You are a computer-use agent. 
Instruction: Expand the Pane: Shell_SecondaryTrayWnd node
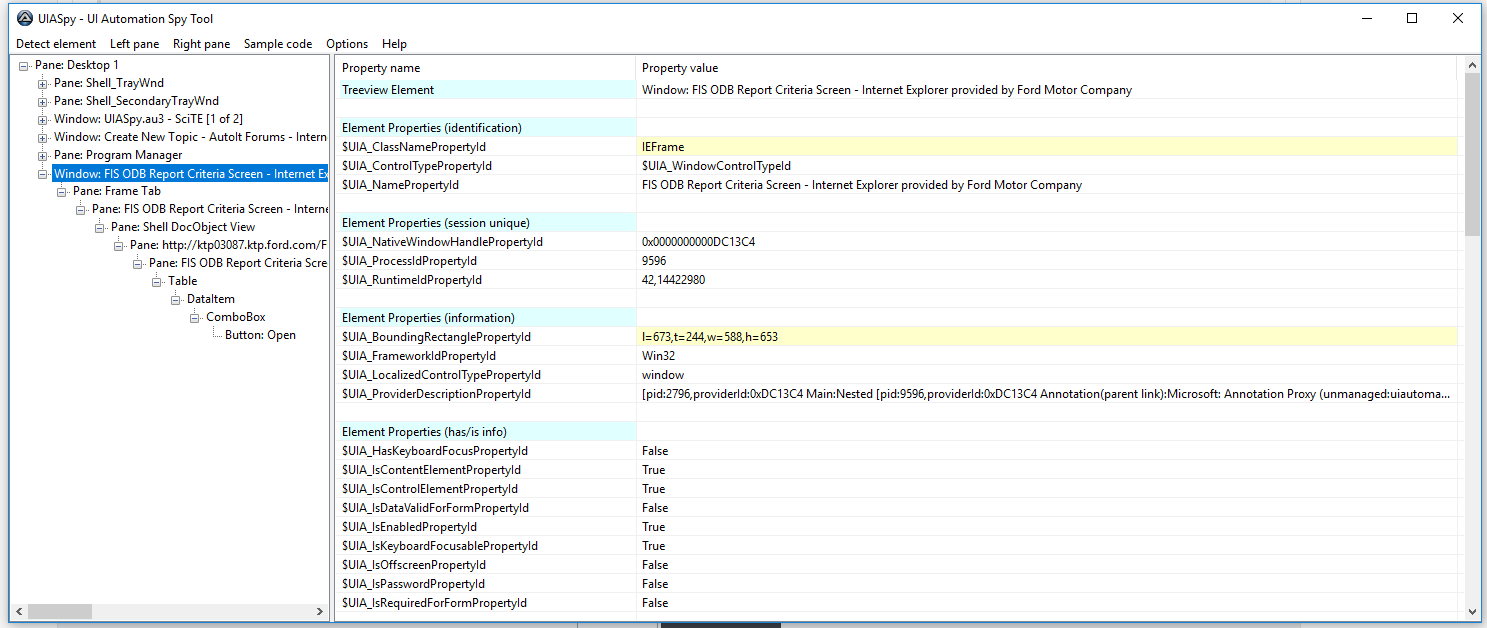click(43, 101)
